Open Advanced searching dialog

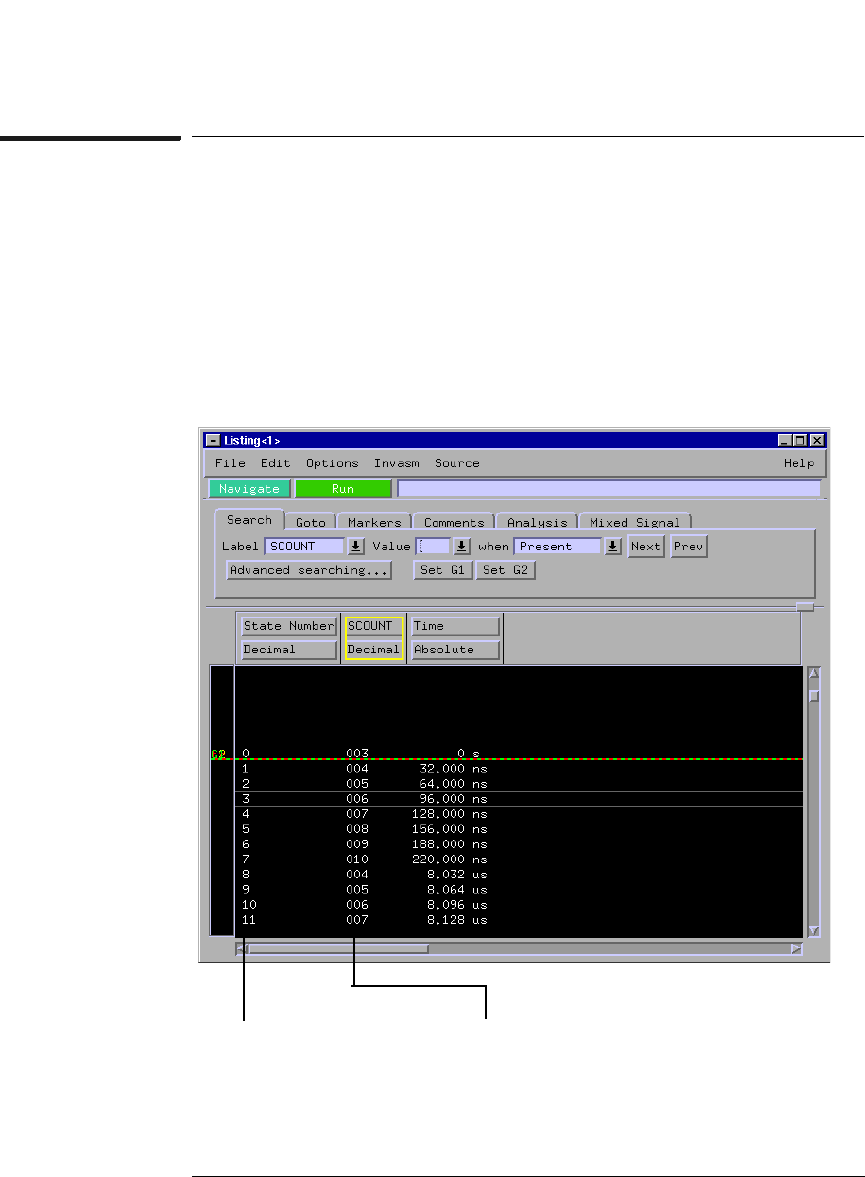(x=309, y=570)
